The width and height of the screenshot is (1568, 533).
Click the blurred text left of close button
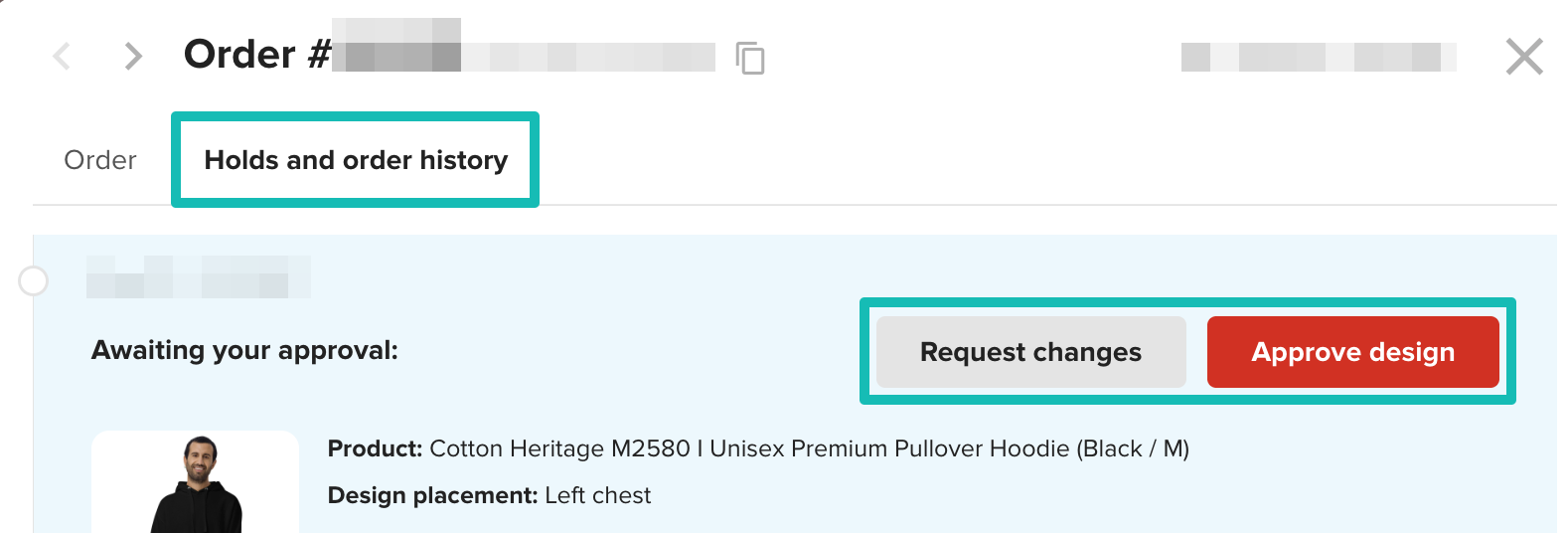click(1318, 57)
